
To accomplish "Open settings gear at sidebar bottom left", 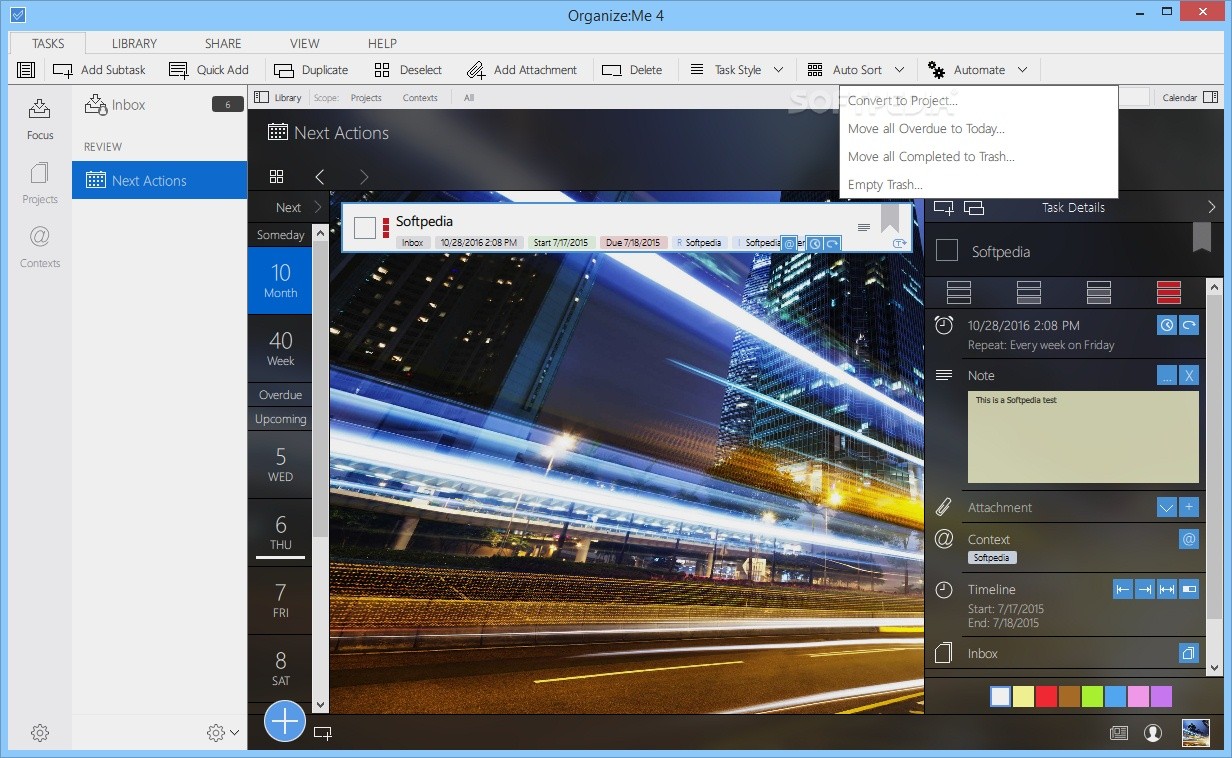I will [40, 732].
